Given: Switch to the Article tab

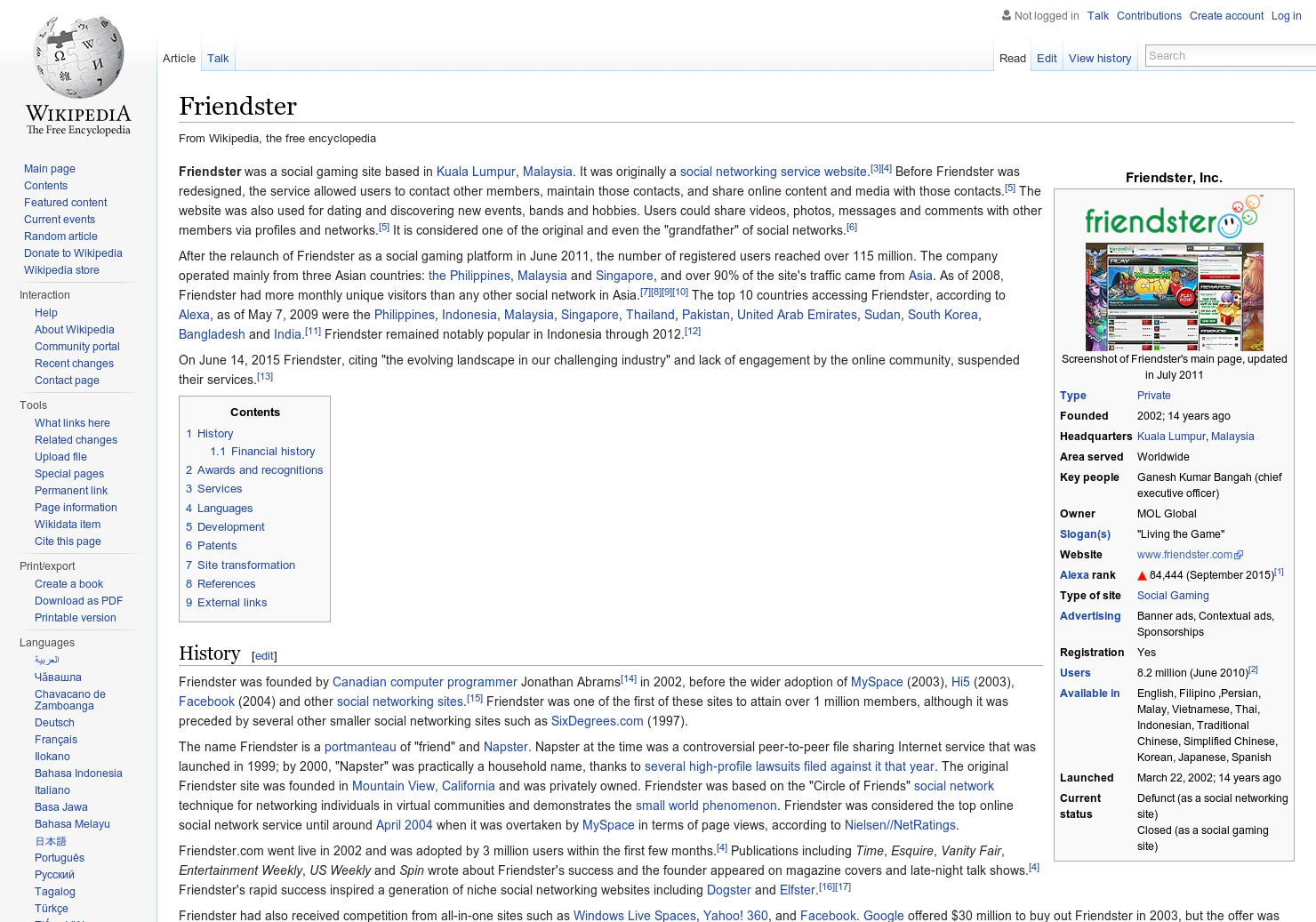Looking at the screenshot, I should click(179, 59).
